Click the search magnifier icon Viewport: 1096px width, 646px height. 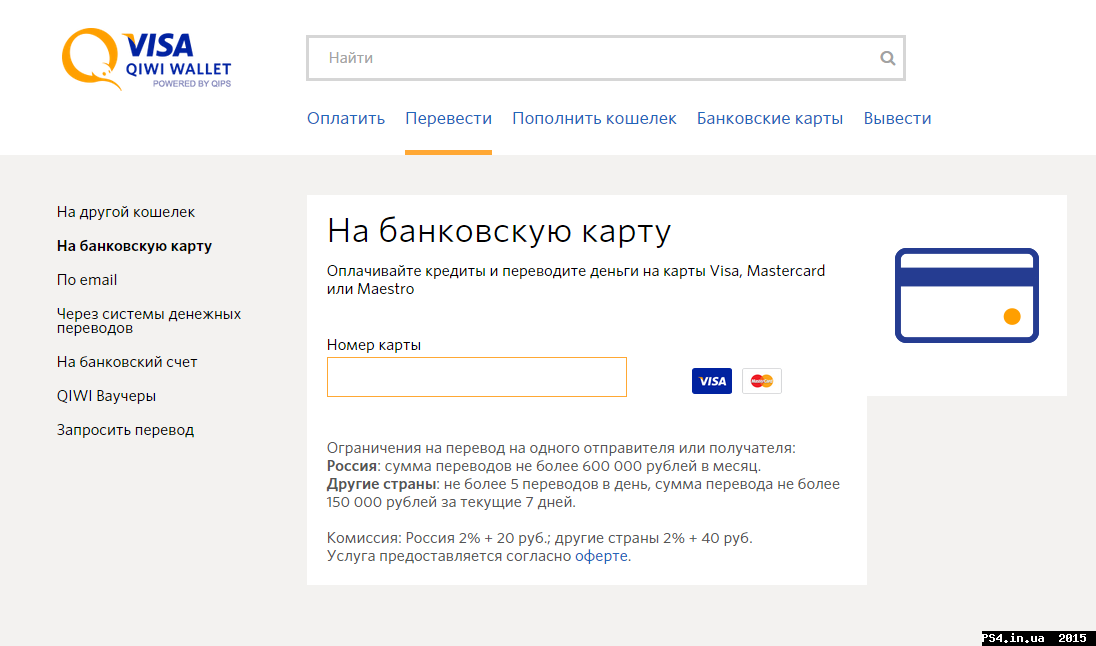click(x=887, y=58)
